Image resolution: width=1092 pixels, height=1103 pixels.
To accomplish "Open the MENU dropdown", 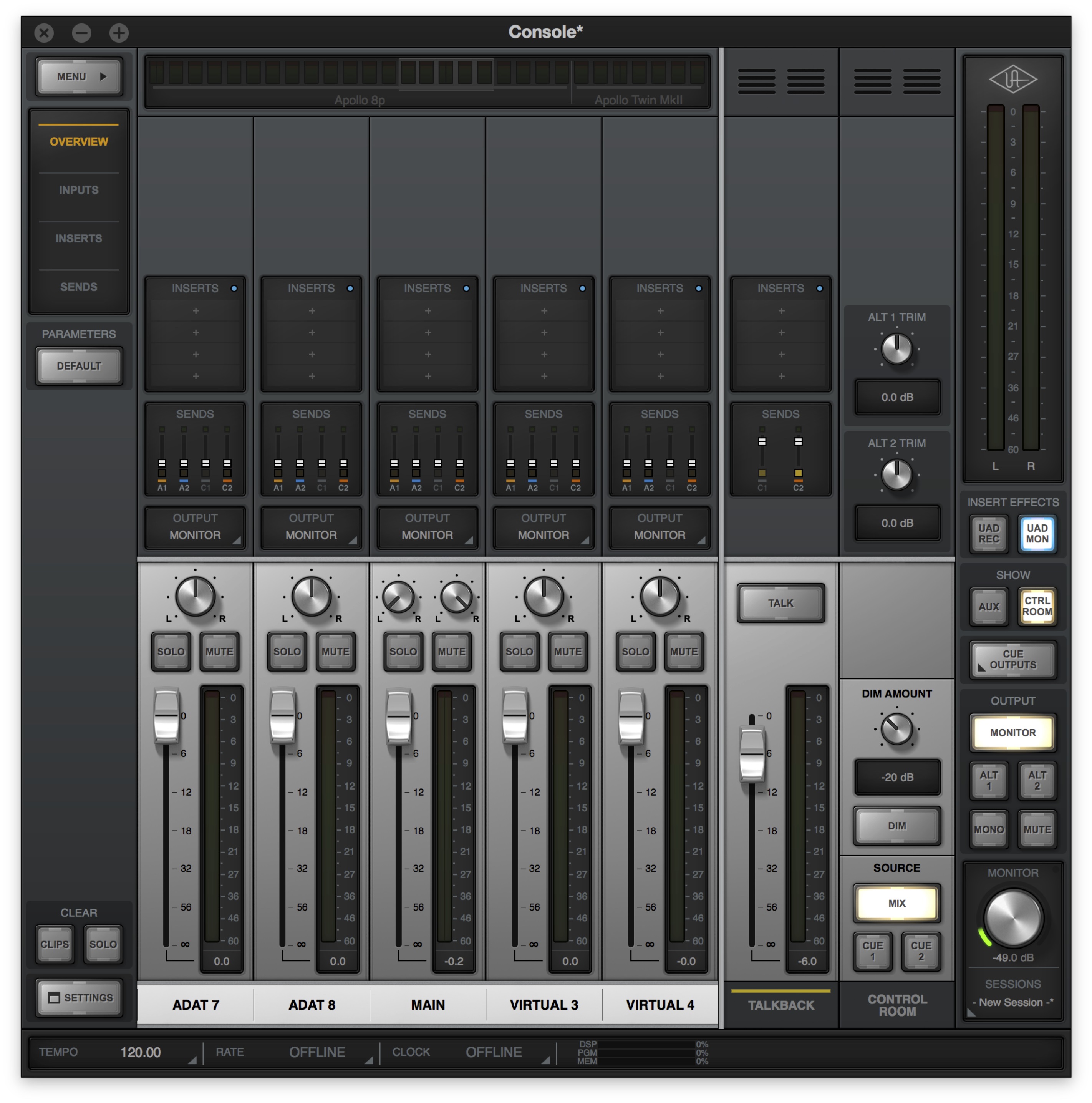I will coord(79,76).
